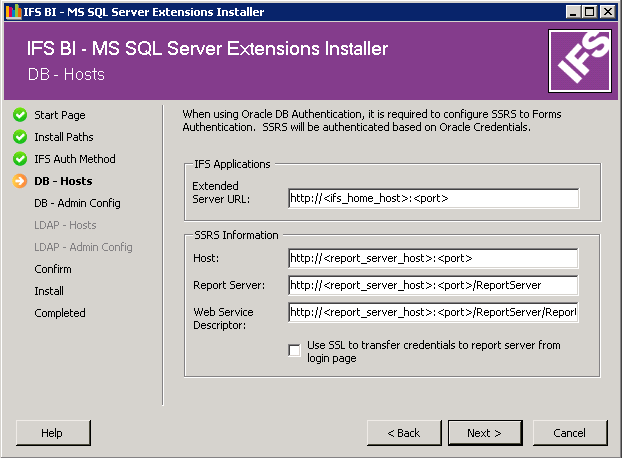Click the green check icon beside Start Page
Viewport: 622px width, 458px height.
[x=19, y=115]
